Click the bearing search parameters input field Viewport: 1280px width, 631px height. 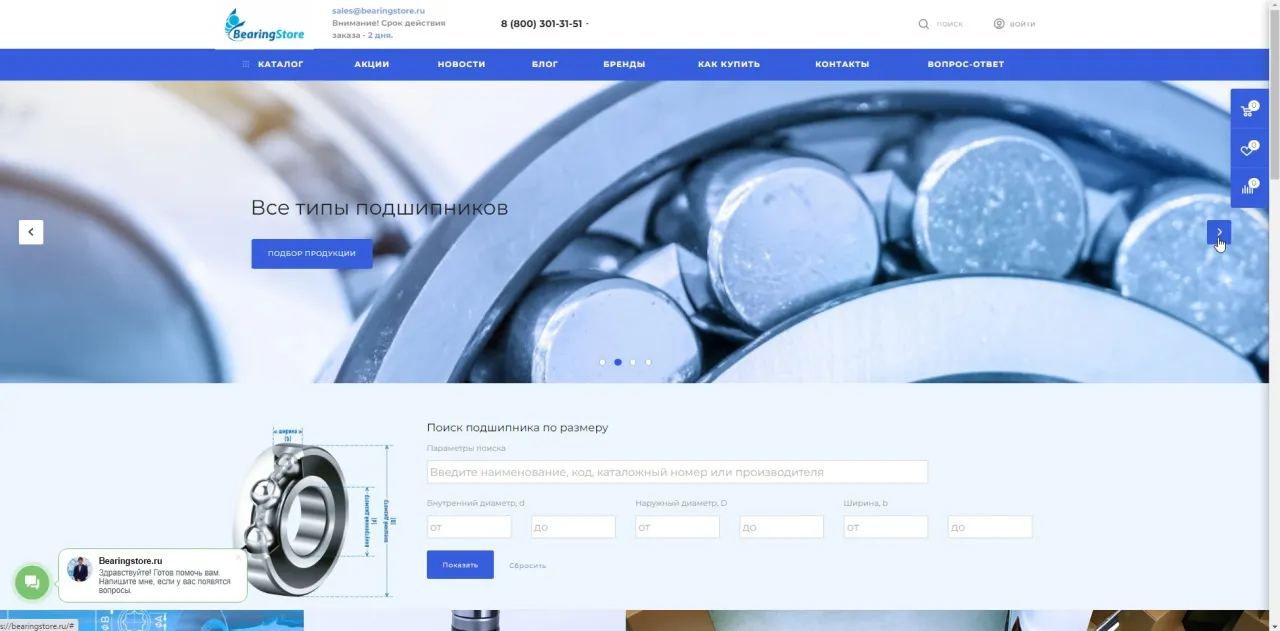(676, 471)
